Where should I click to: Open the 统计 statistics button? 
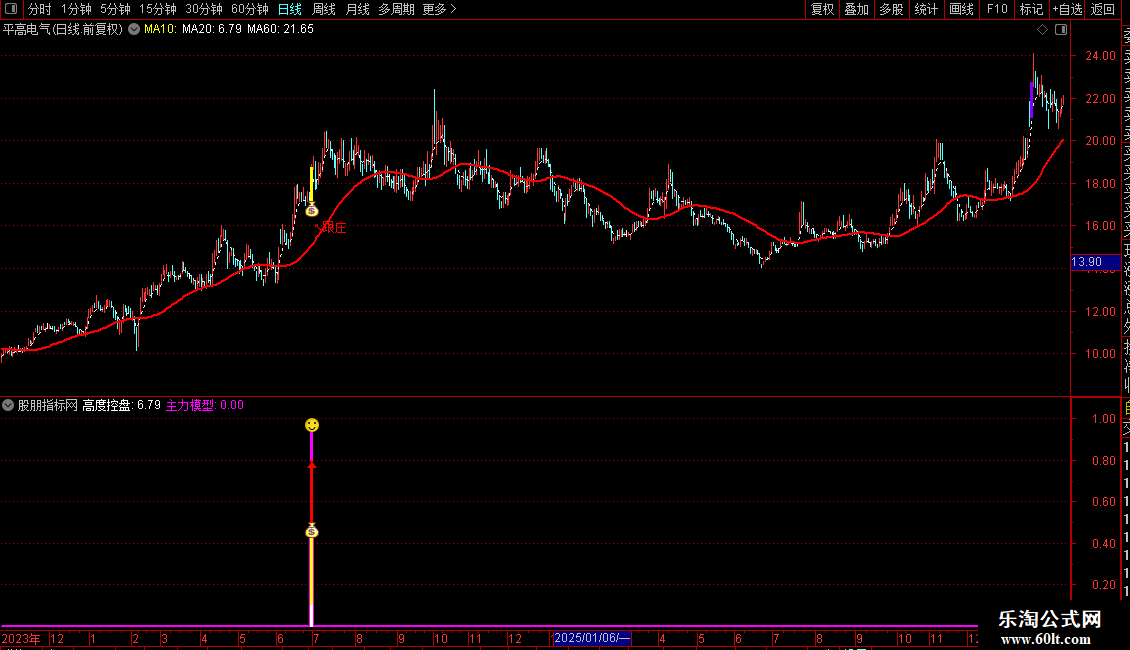(926, 9)
